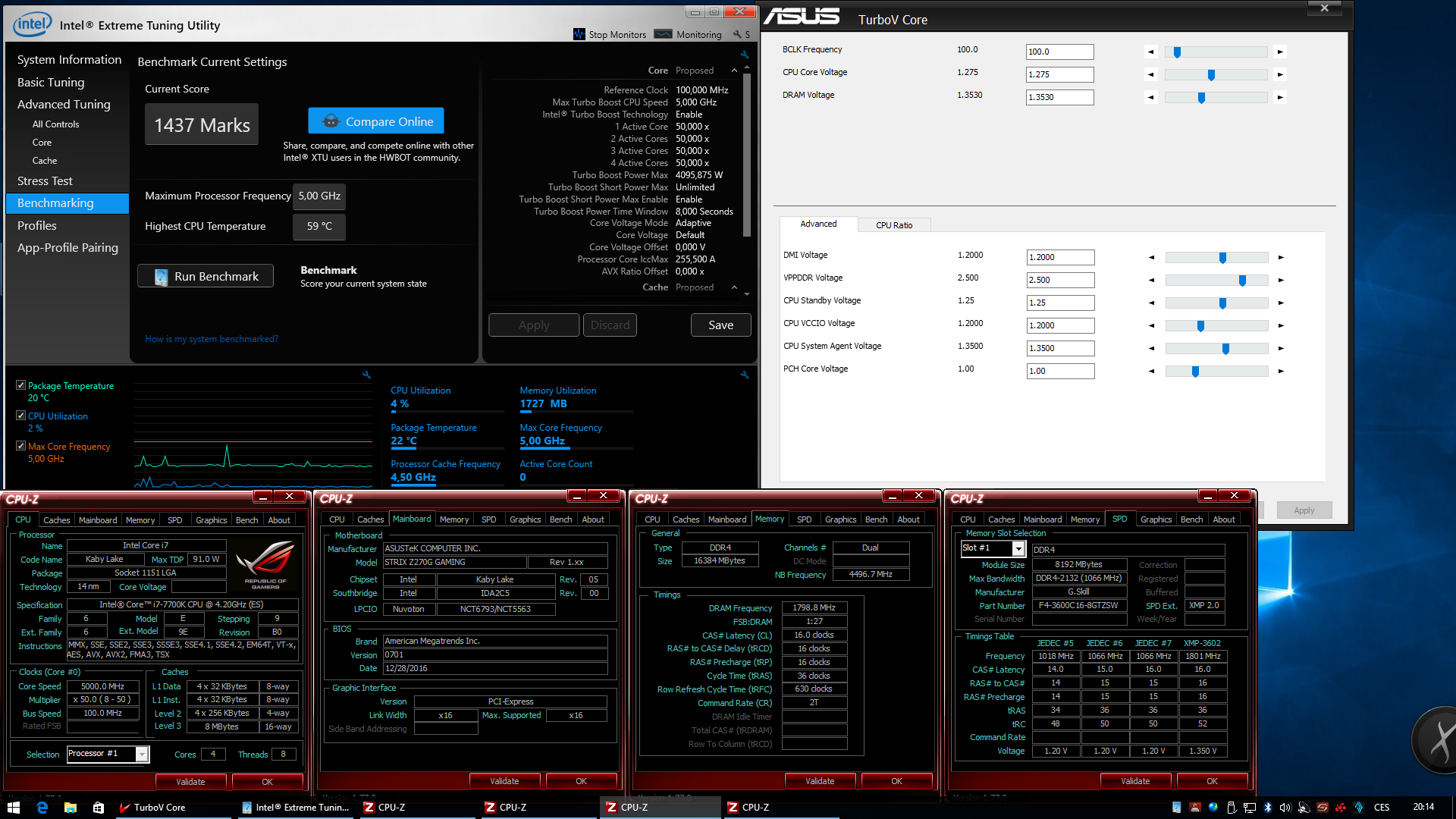Click Validate in the first CPU-Z window
Viewport: 1456px width, 819px height.
[x=190, y=782]
